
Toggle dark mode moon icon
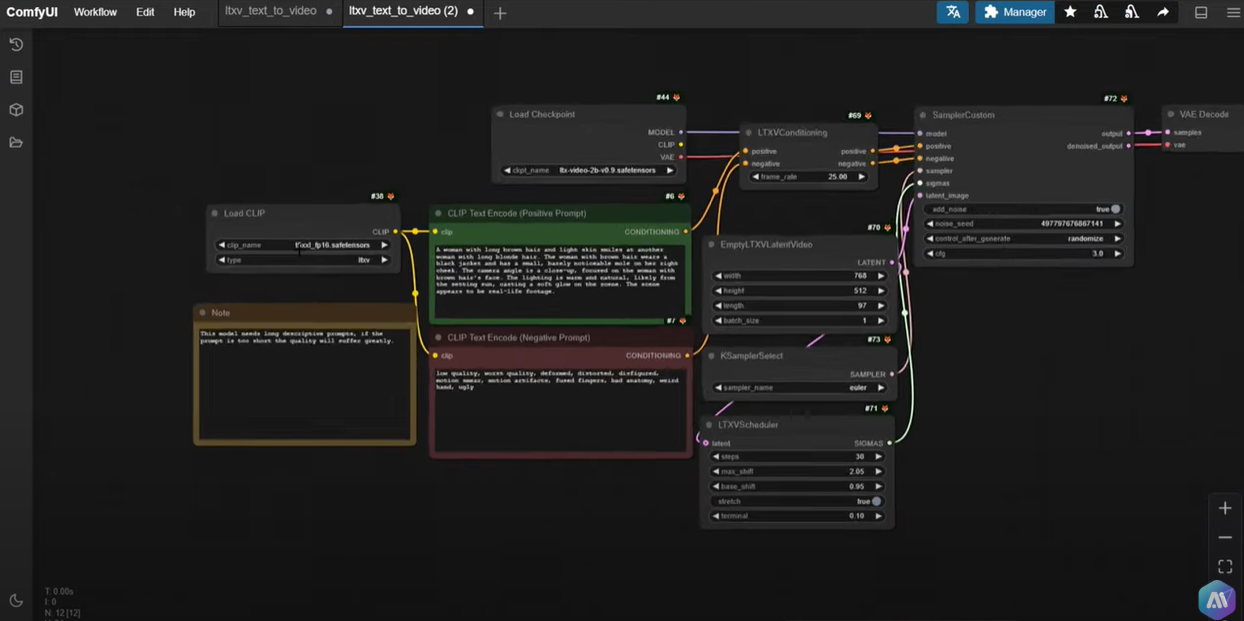(x=16, y=600)
